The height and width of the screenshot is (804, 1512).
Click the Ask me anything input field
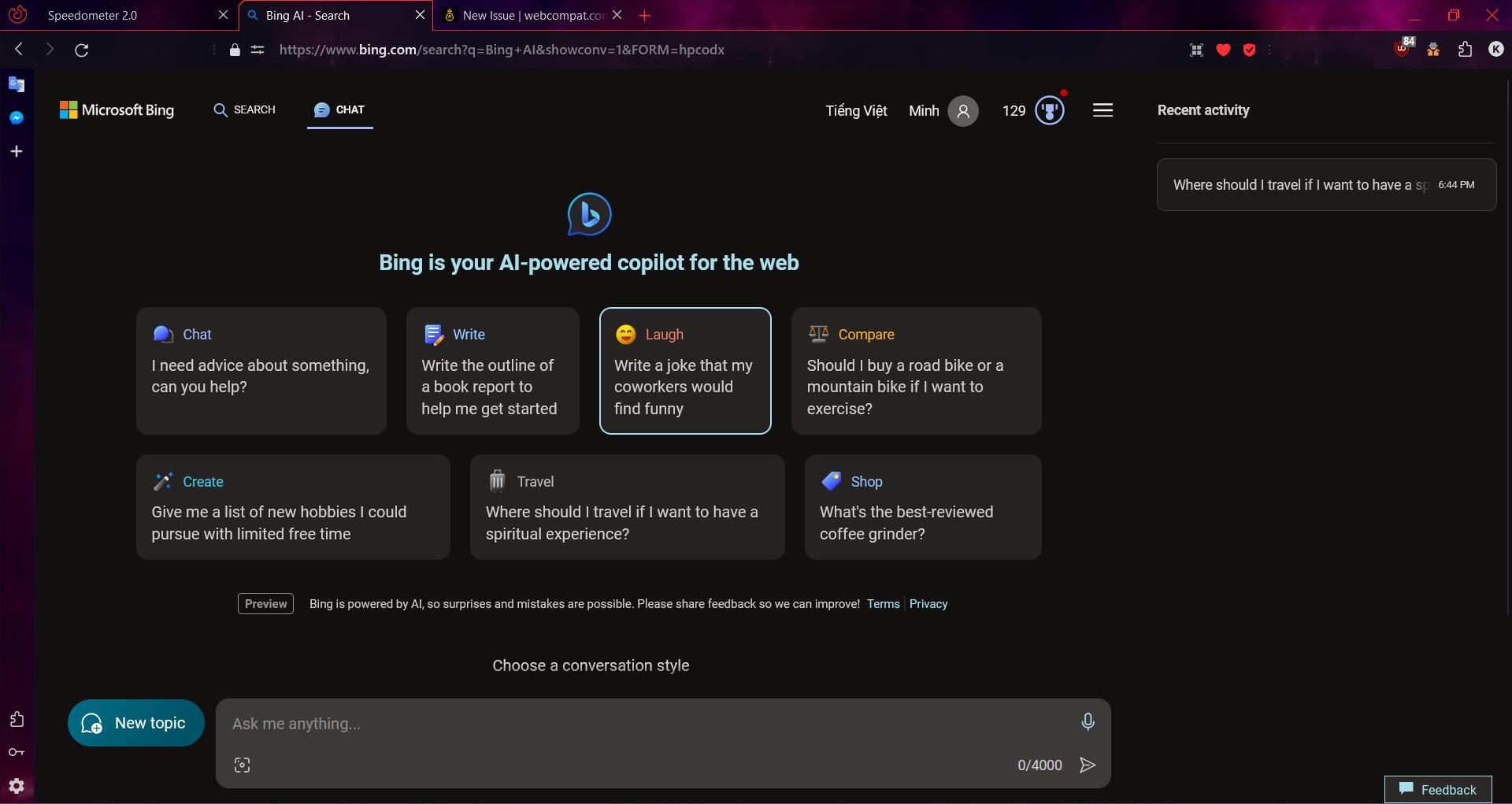pyautogui.click(x=551, y=724)
